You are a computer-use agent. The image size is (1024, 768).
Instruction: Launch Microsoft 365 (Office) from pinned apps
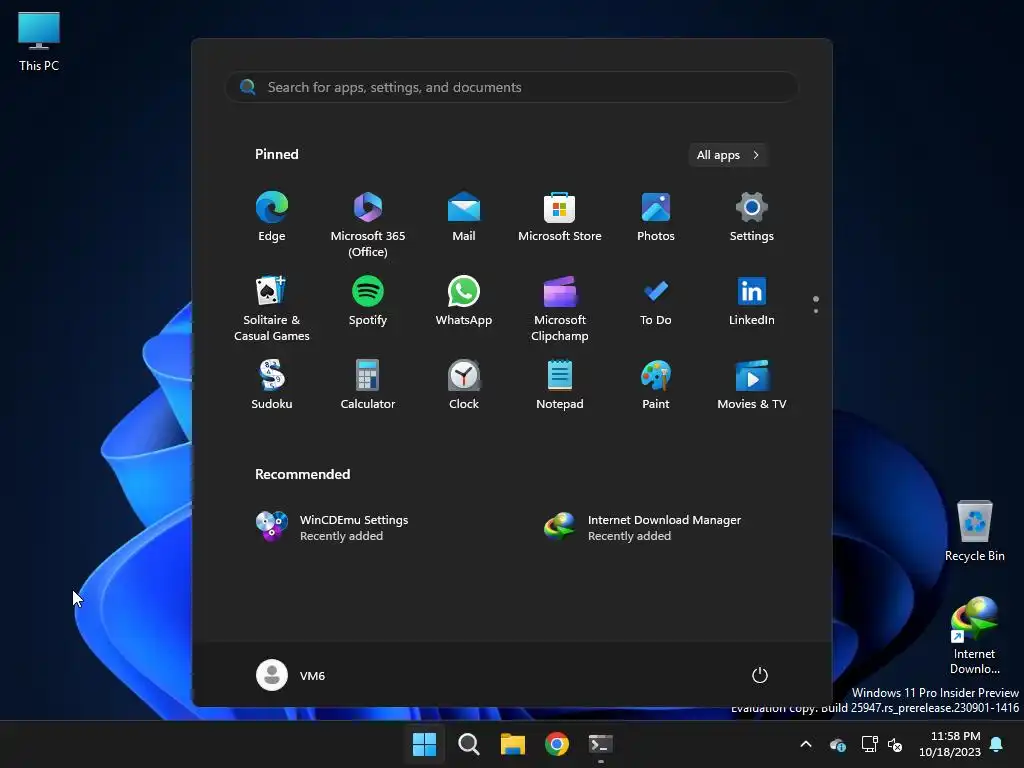coord(368,225)
